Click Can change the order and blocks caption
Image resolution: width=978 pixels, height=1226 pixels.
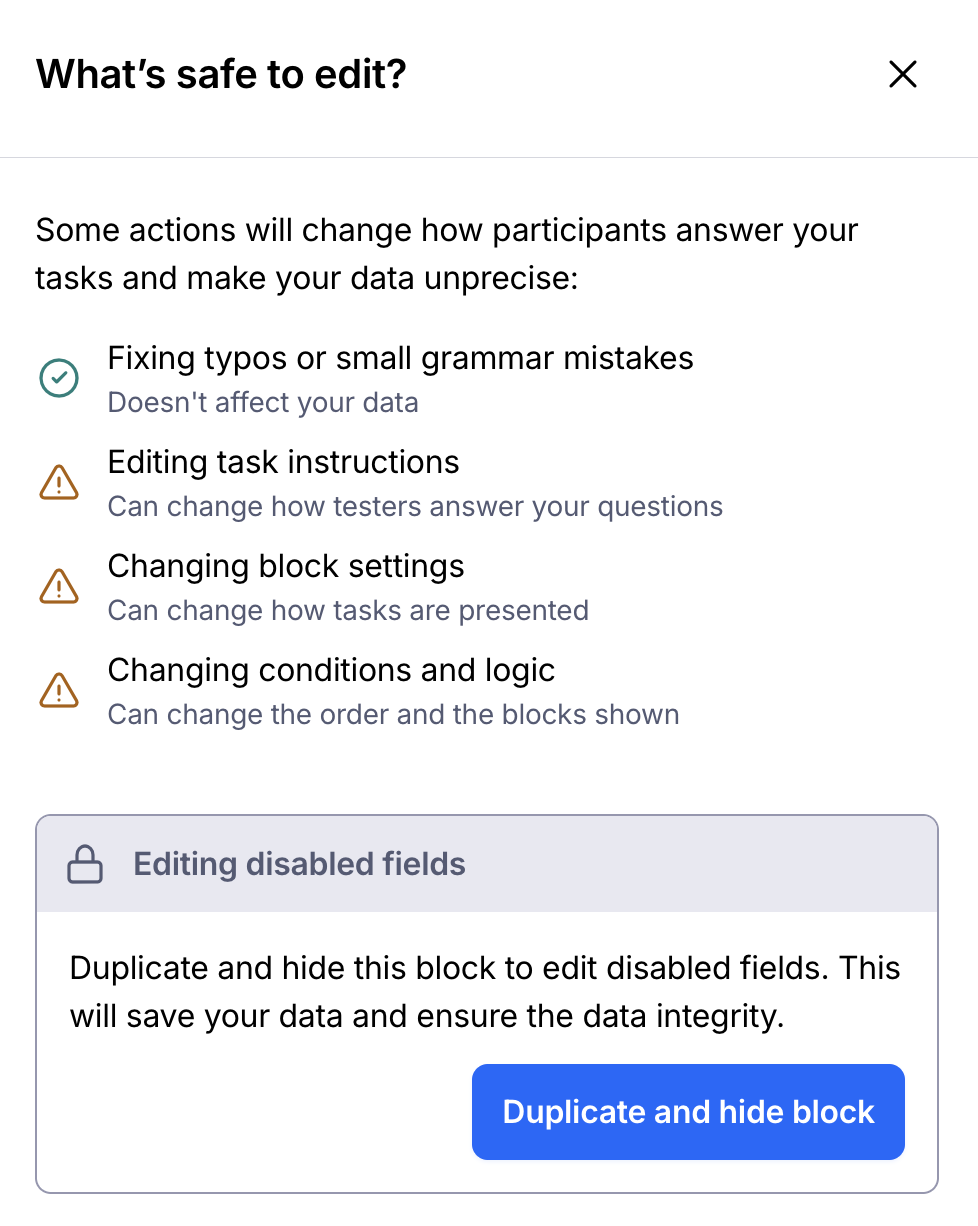click(x=393, y=715)
